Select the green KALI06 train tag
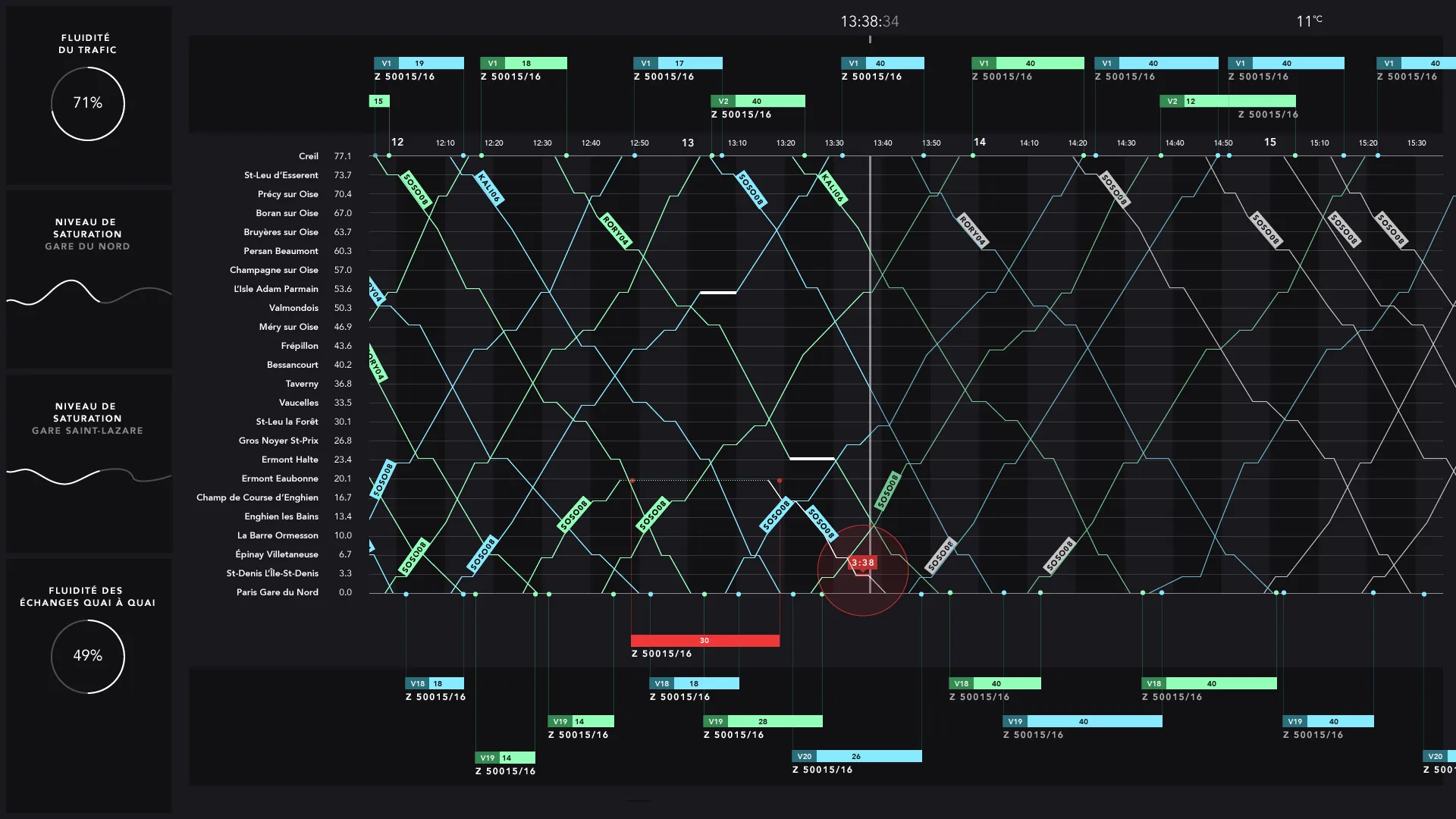1456x819 pixels. (833, 188)
